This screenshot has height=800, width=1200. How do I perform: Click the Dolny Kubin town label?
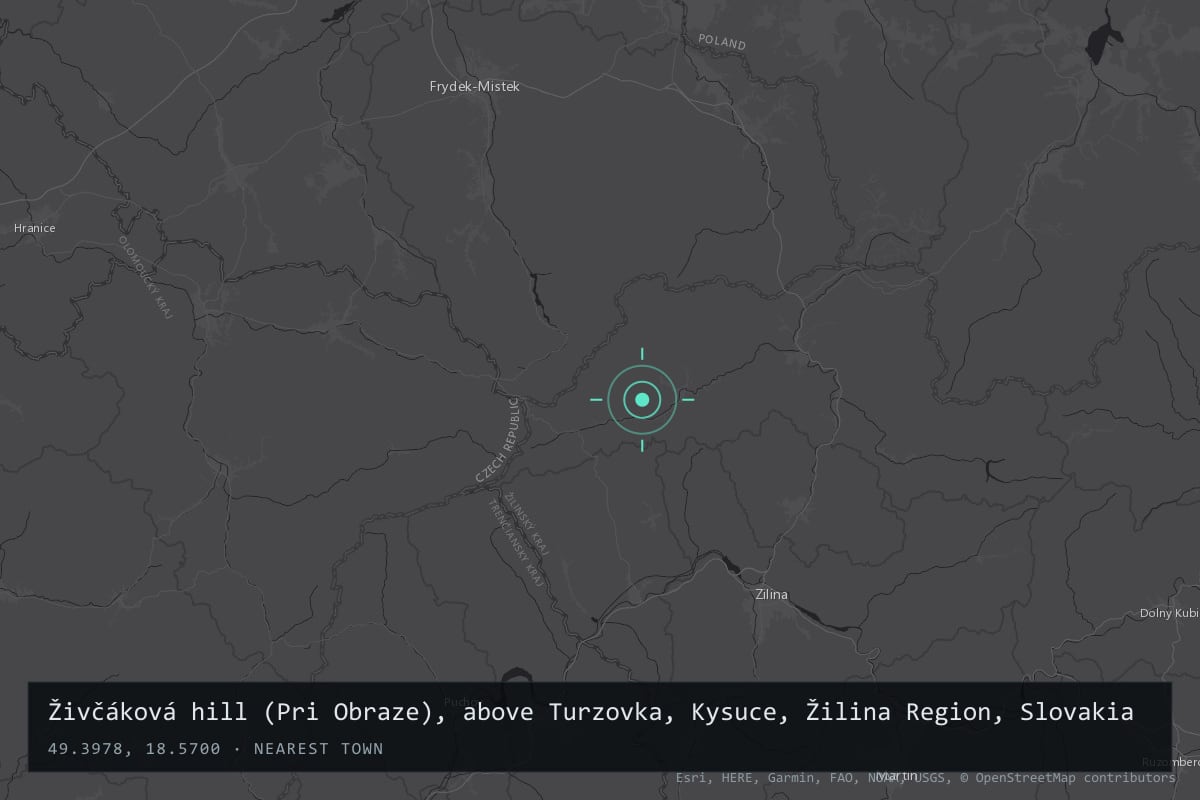1169,613
